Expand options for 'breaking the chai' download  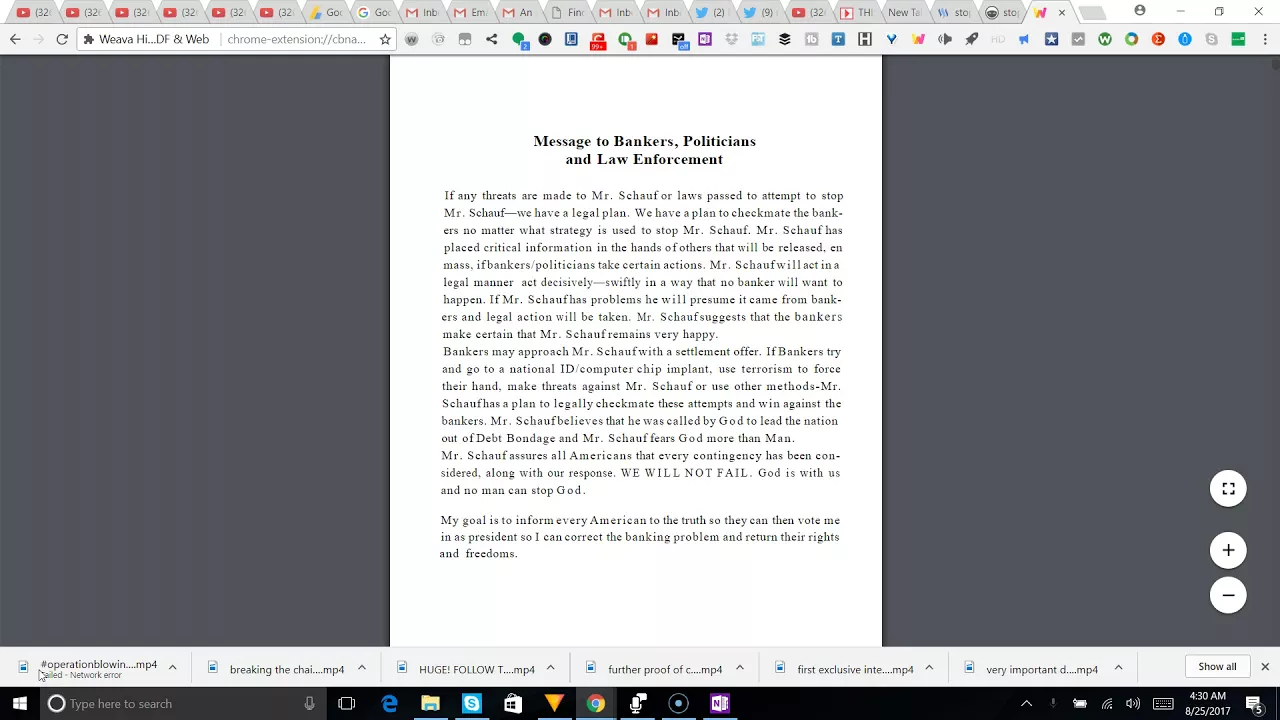click(x=361, y=668)
